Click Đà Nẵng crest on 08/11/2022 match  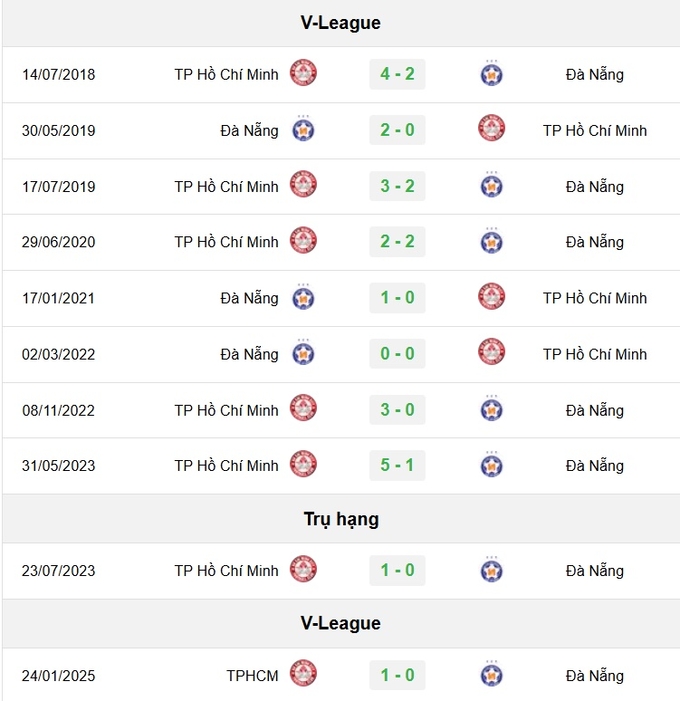[491, 409]
